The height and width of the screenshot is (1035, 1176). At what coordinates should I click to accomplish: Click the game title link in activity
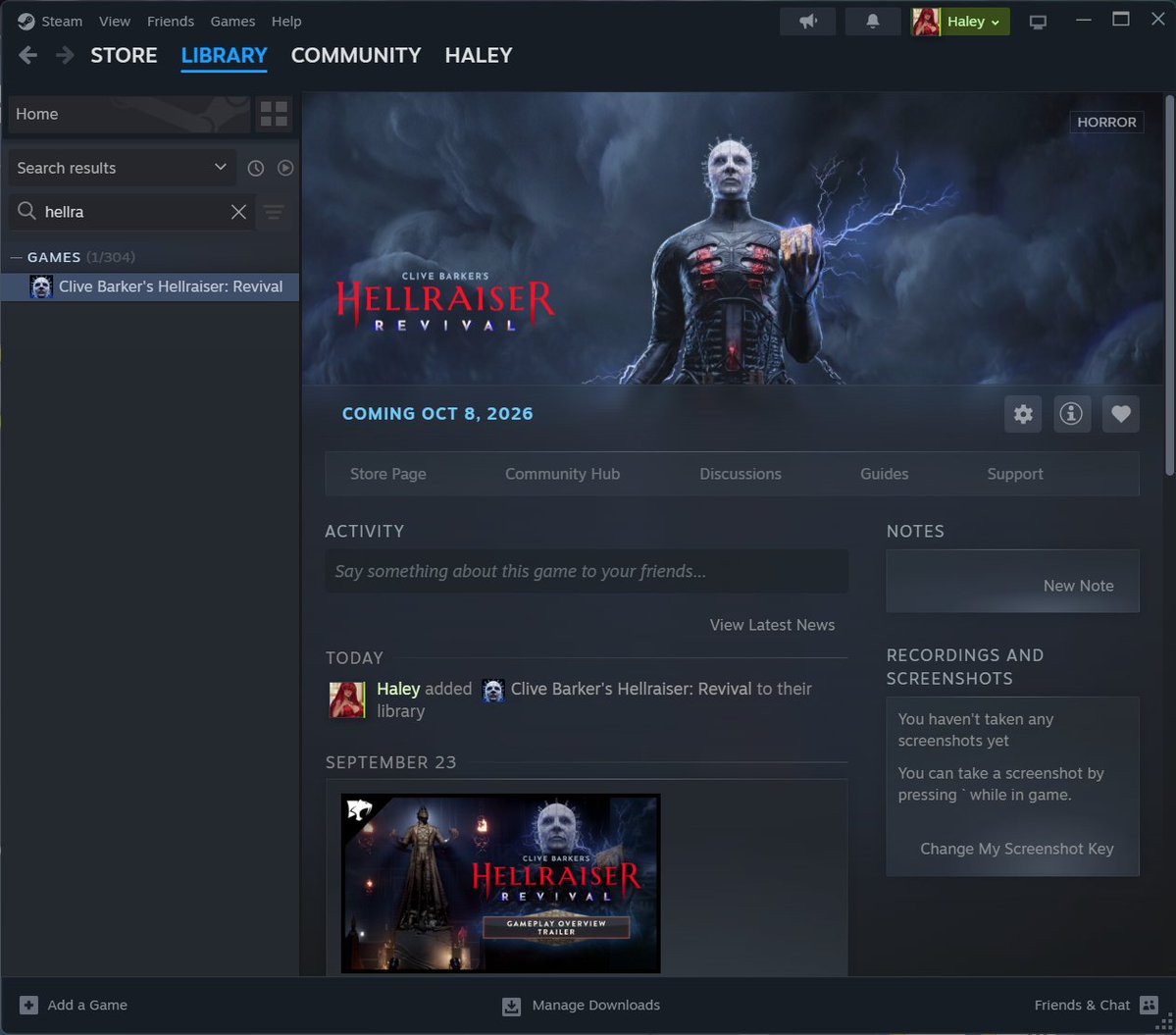tap(631, 689)
